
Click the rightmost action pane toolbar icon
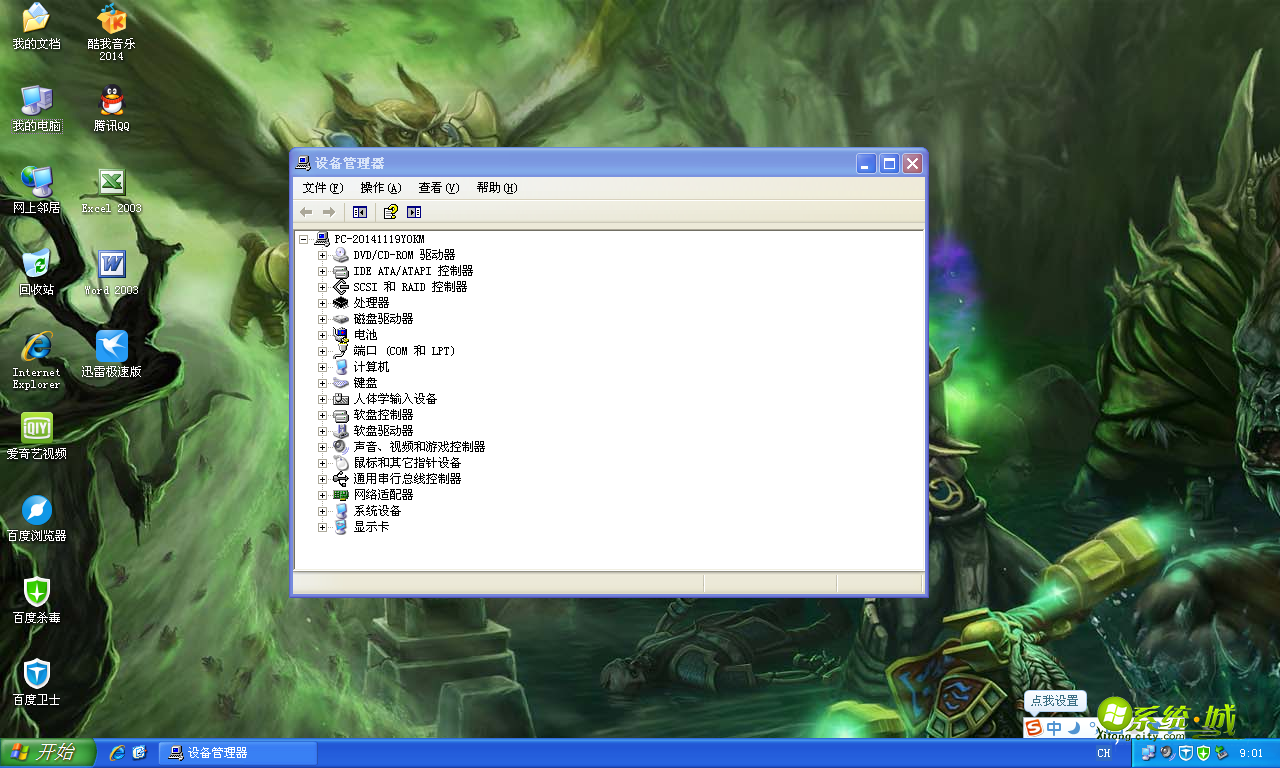(x=415, y=211)
